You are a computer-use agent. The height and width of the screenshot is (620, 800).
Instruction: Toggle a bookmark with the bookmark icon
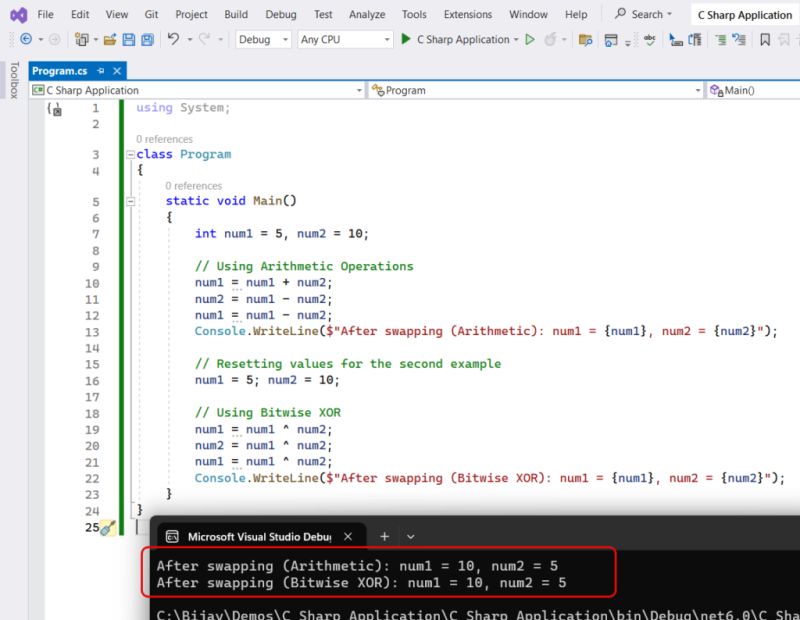pos(765,39)
